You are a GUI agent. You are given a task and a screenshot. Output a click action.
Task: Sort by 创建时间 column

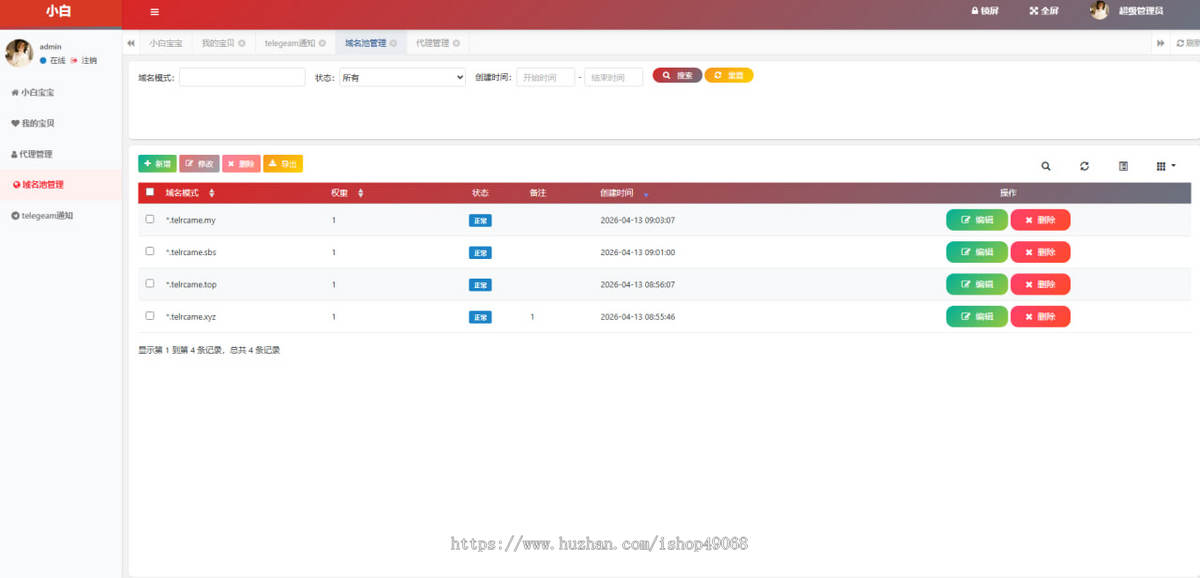click(x=624, y=193)
